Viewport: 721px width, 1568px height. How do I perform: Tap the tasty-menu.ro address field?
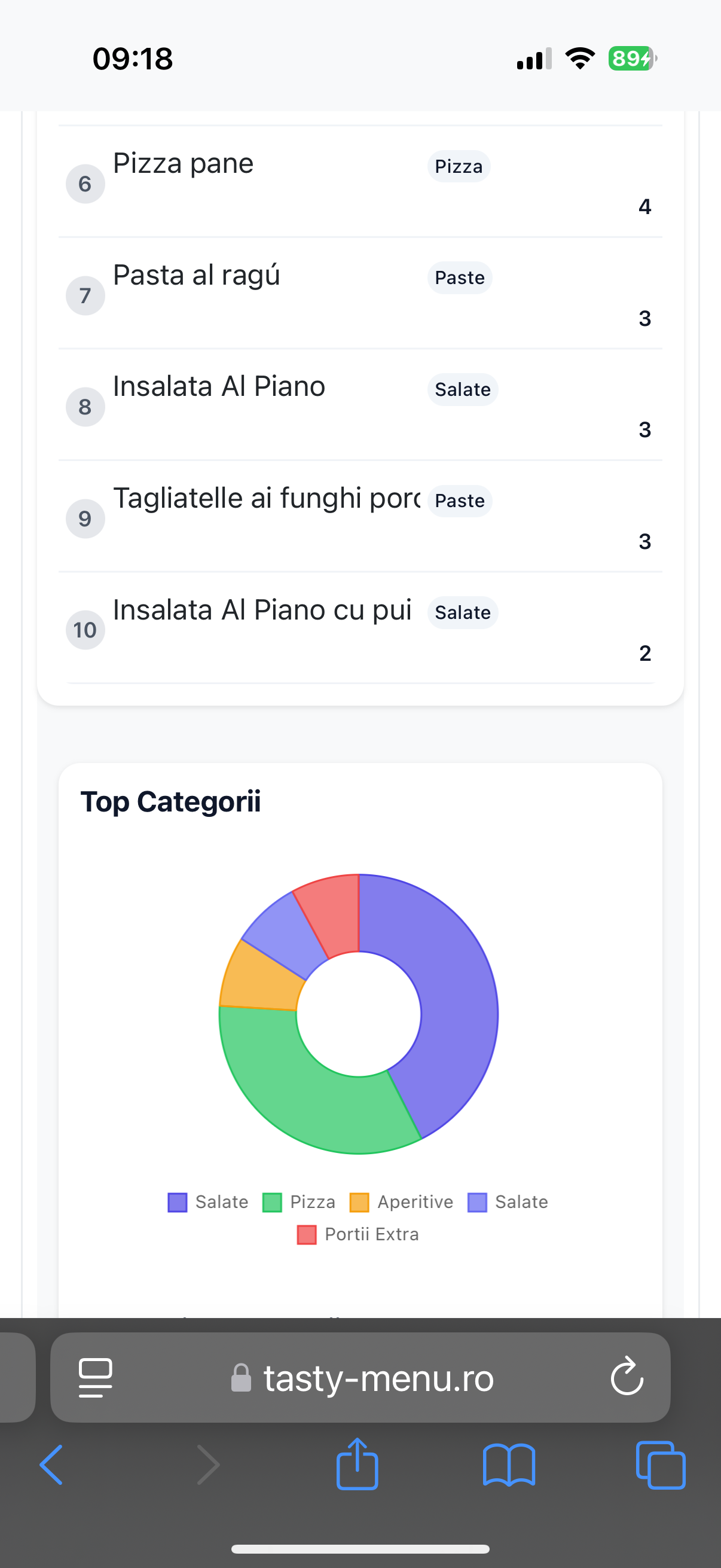point(377,1377)
